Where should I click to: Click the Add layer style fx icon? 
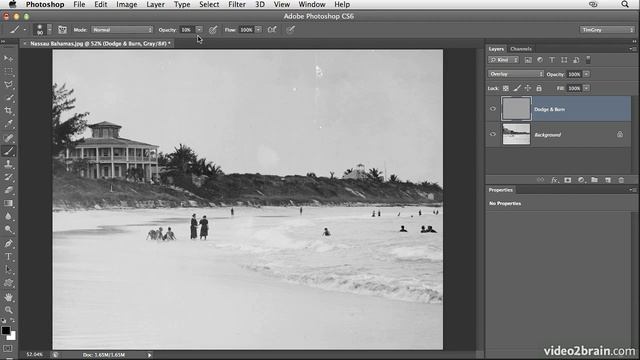point(554,180)
